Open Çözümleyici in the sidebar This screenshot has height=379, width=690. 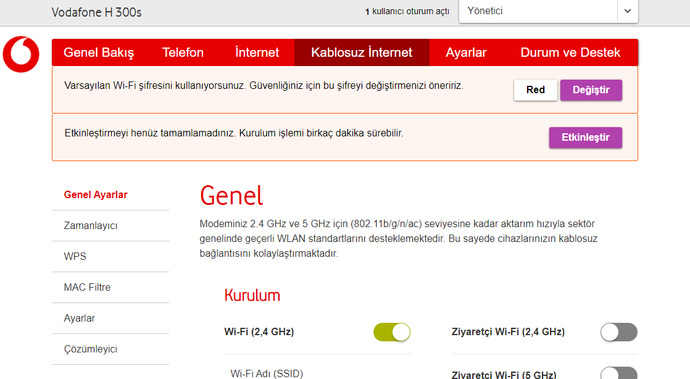[91, 349]
